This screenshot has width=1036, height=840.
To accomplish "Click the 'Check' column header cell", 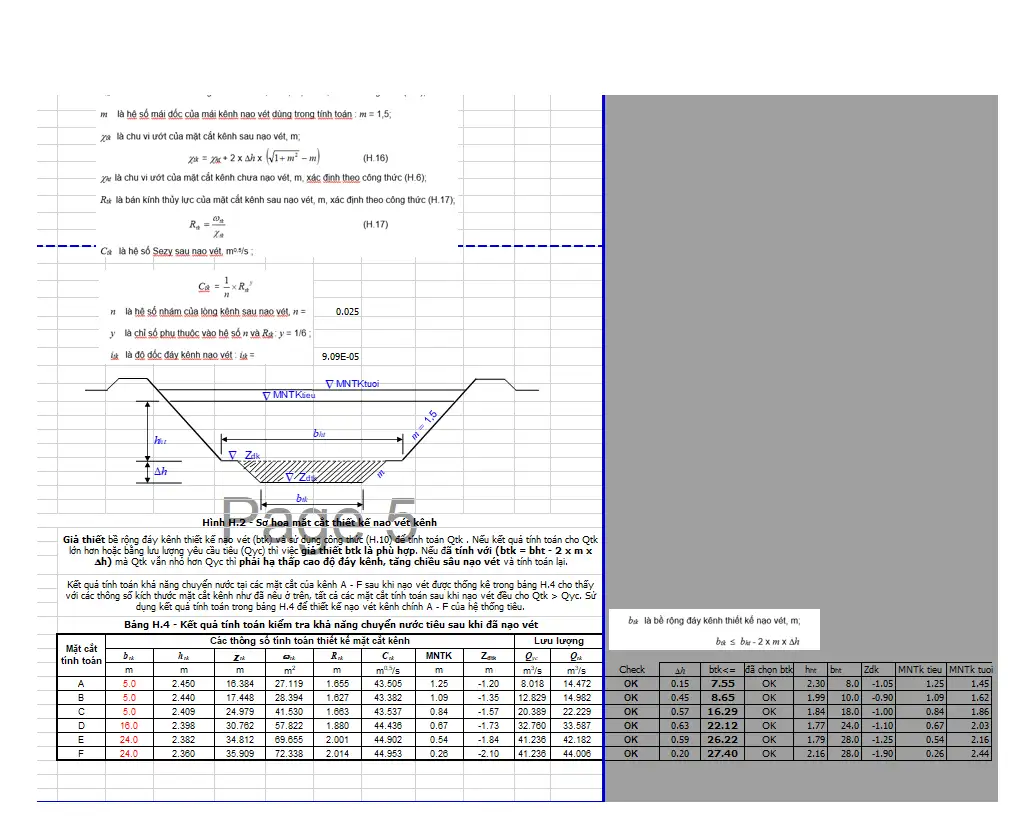I will (x=632, y=669).
